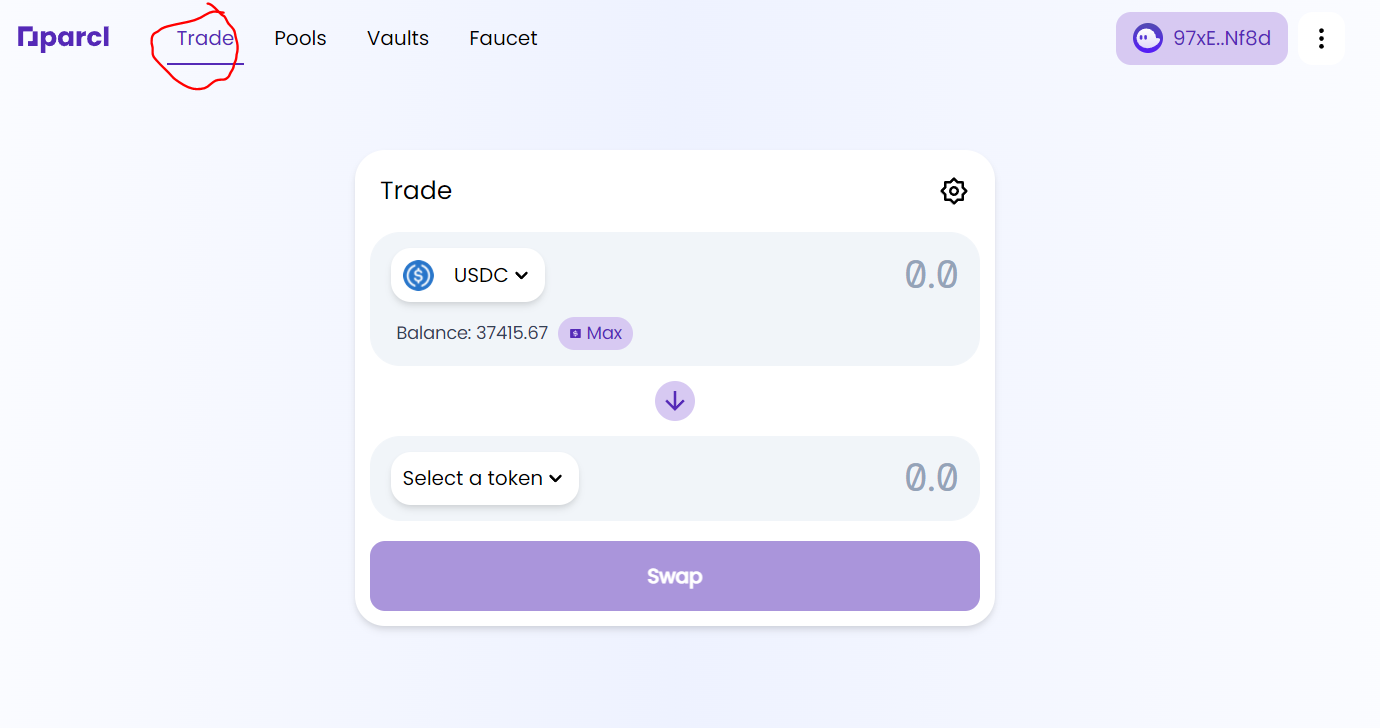This screenshot has width=1380, height=728.
Task: Go to the Vaults tab
Action: [x=398, y=38]
